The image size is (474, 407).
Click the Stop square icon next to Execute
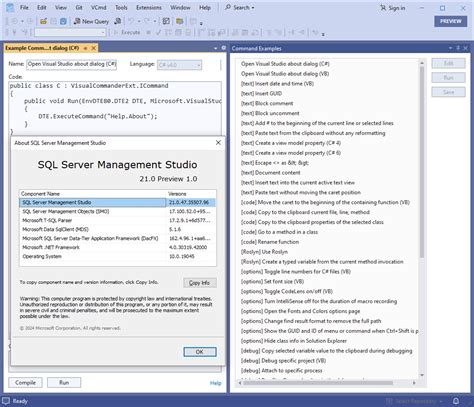[149, 32]
